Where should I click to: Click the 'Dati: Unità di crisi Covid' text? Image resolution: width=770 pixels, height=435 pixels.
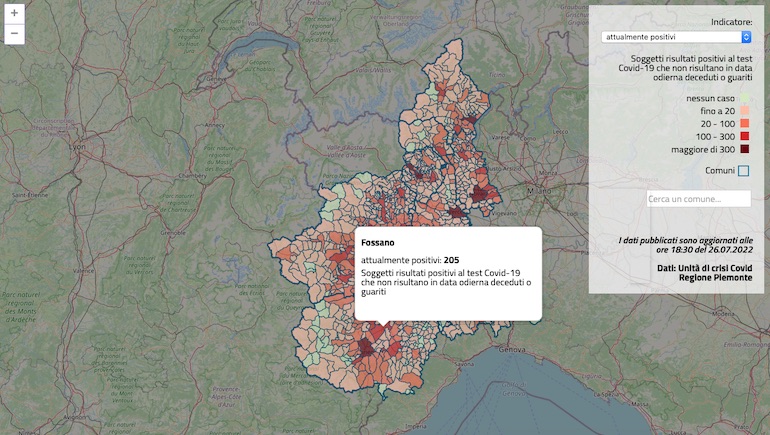[x=704, y=267]
